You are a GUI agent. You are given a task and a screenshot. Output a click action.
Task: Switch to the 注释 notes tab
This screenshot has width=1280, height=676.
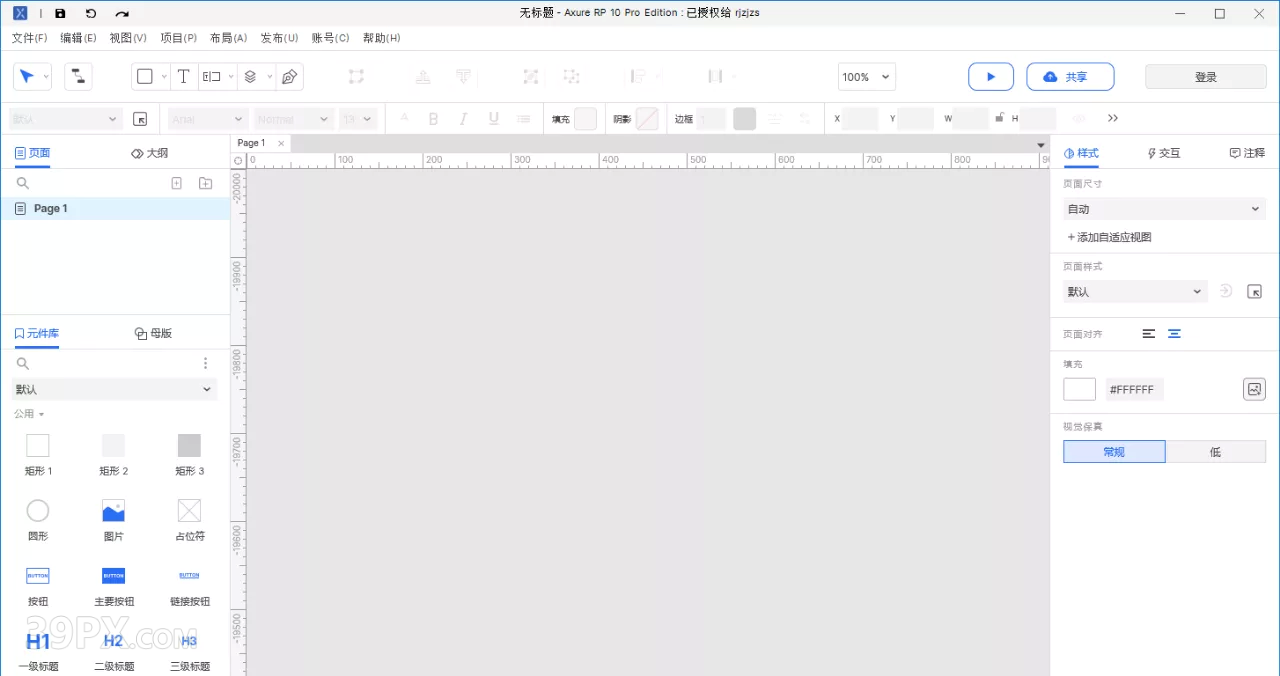pos(1247,153)
